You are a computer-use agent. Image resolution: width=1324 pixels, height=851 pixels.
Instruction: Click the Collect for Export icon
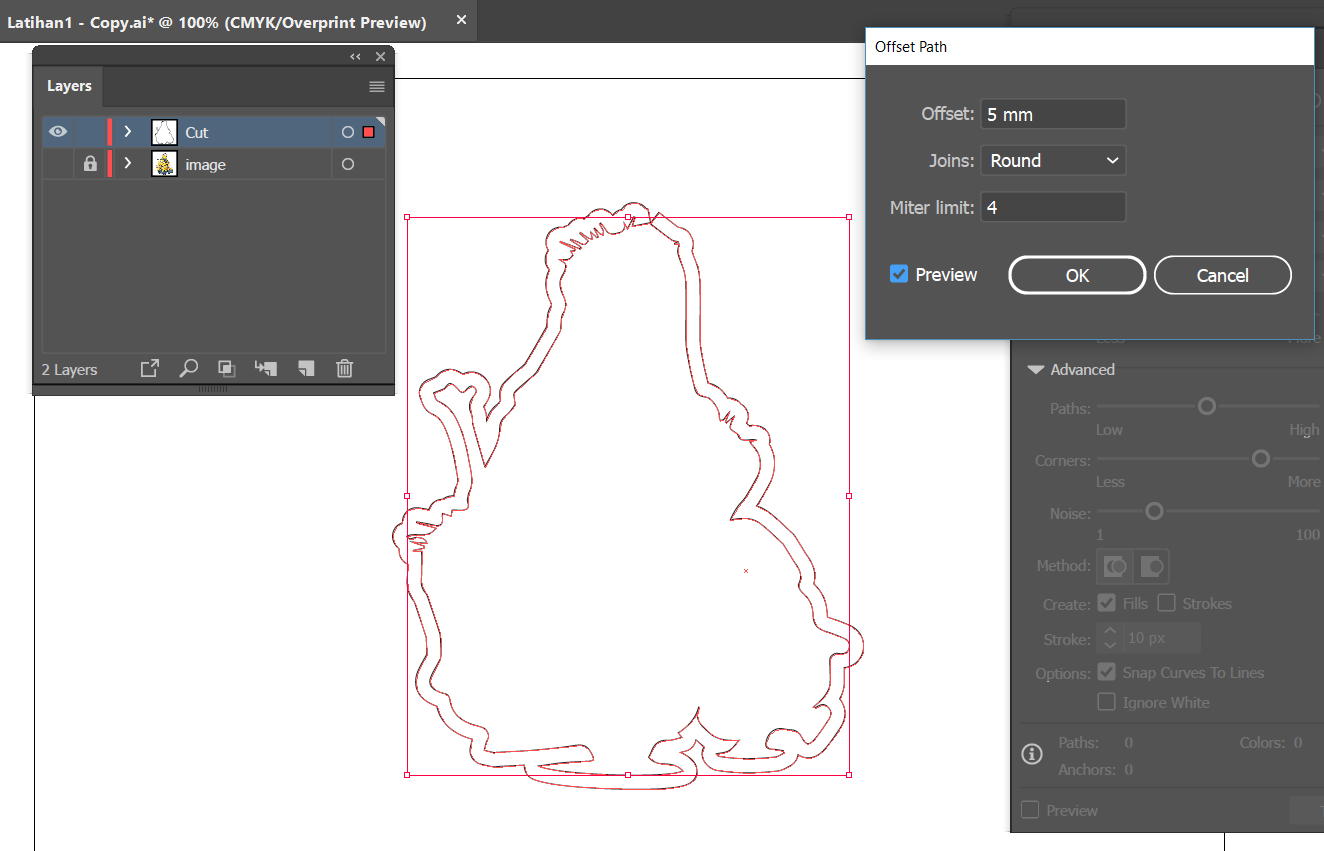(149, 368)
